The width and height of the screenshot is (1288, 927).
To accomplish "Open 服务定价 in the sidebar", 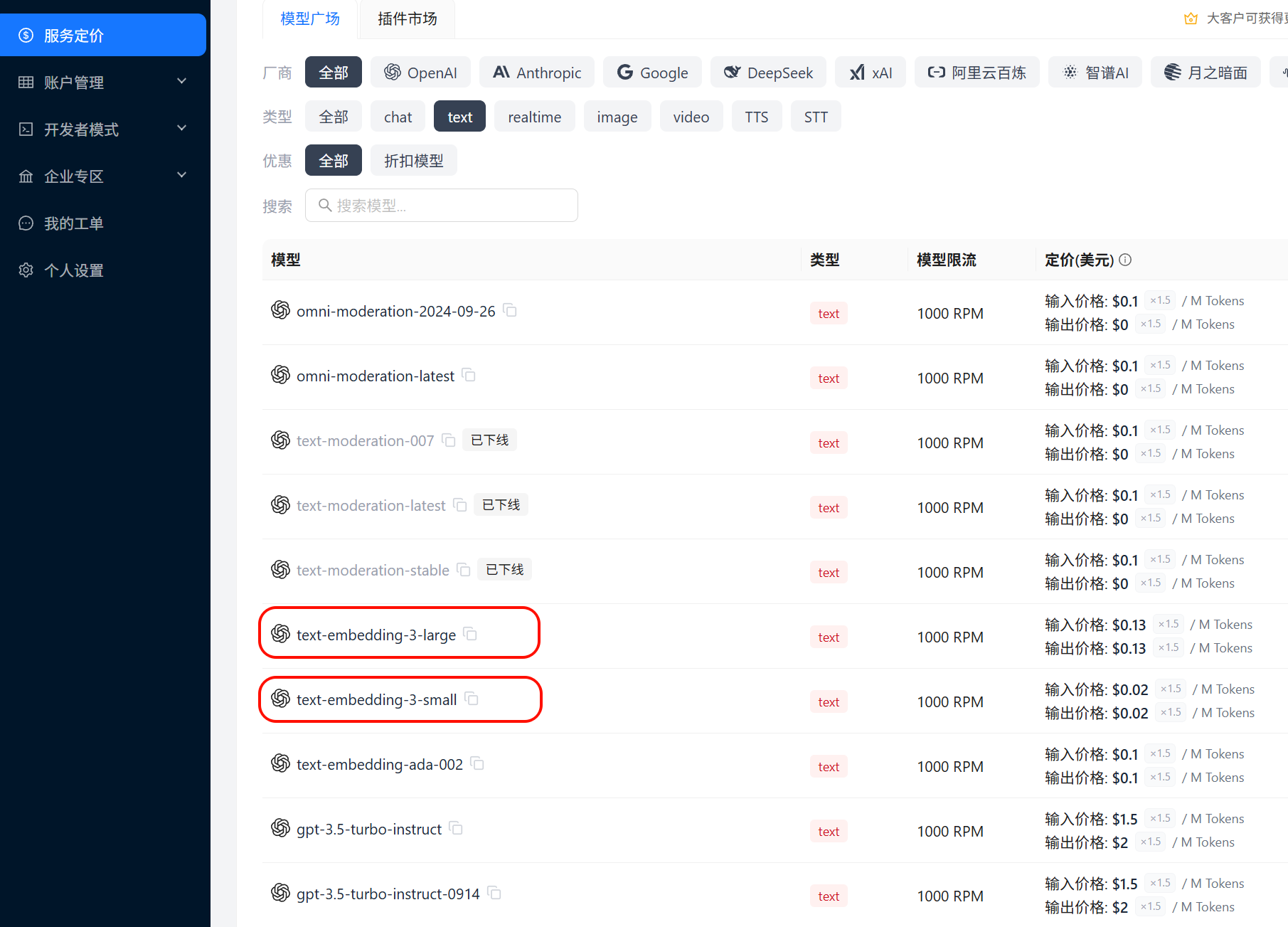I will [103, 35].
